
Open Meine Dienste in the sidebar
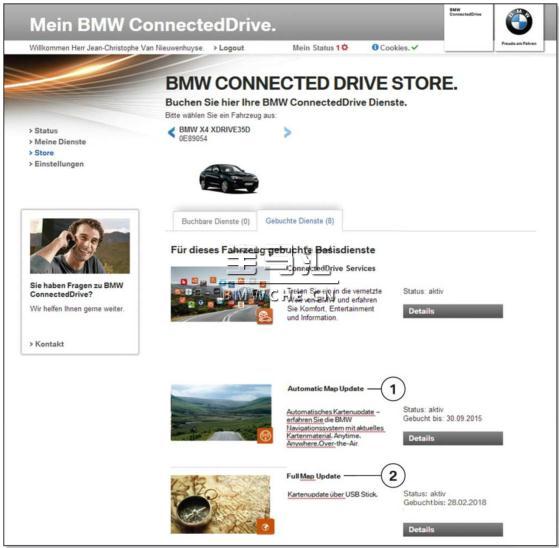click(58, 142)
